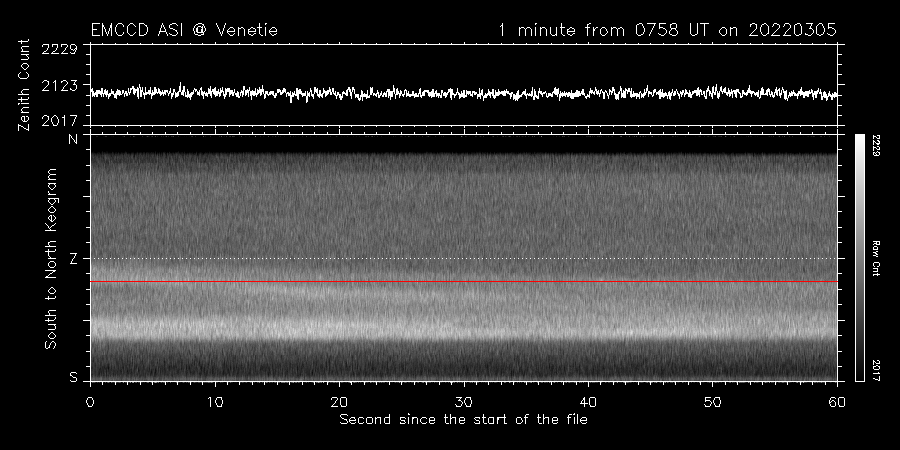Screen dimensions: 900x450
Task: Click the 0 second tick label
Action: coord(90,402)
